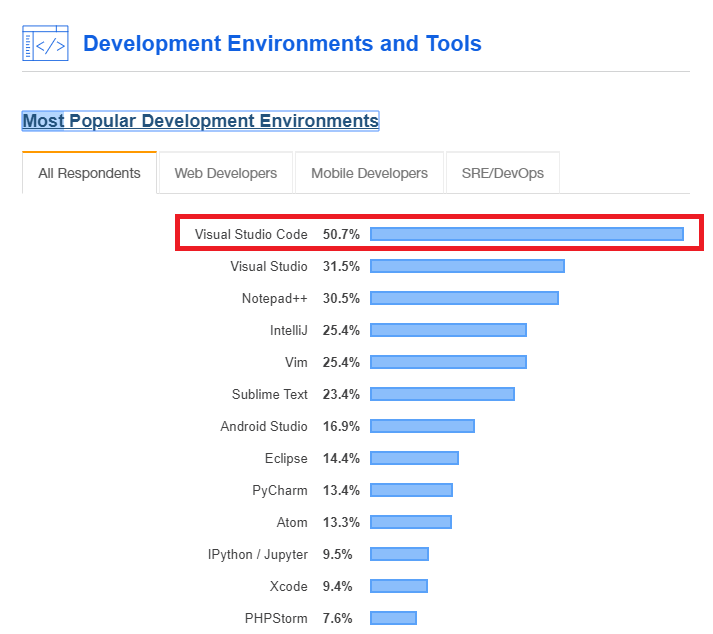Open the Development Environments and Tools heading
The height and width of the screenshot is (634, 713).
click(x=282, y=44)
